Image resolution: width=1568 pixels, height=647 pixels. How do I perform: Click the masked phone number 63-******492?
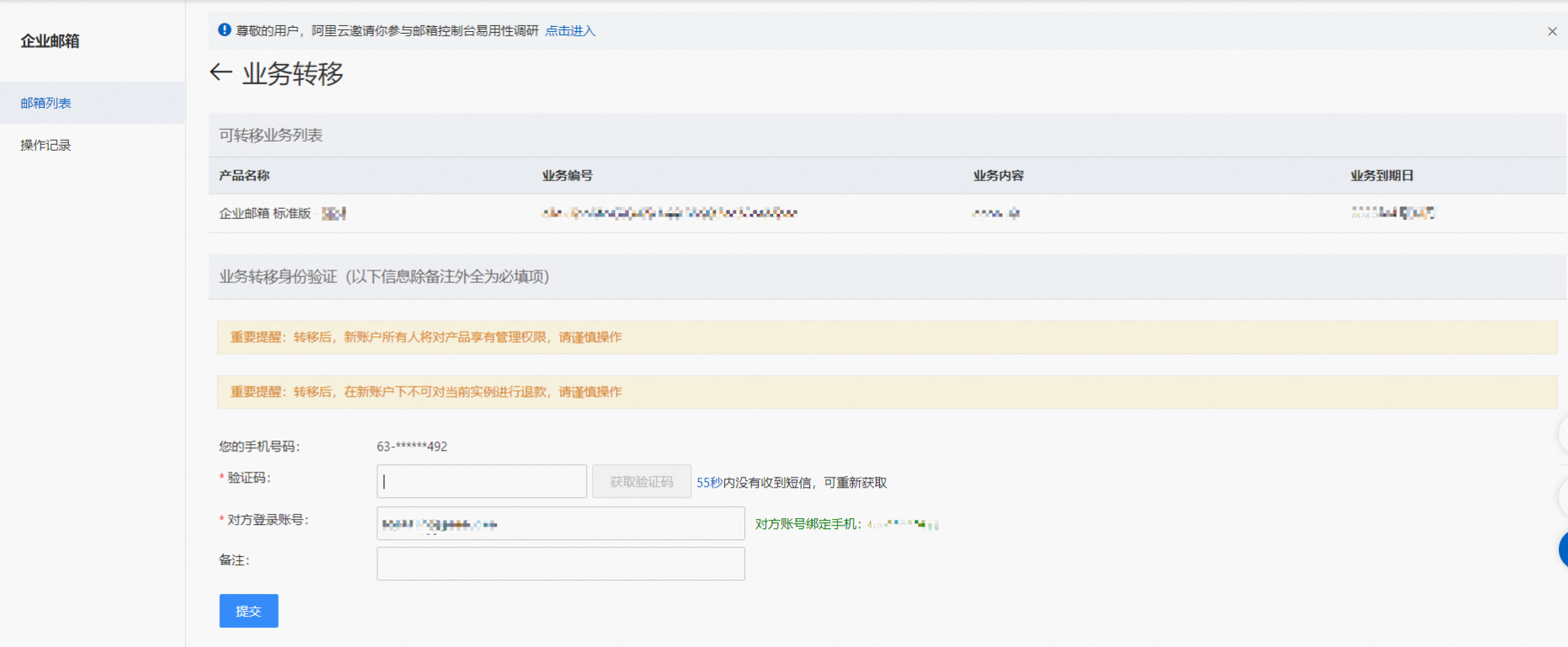pos(412,446)
